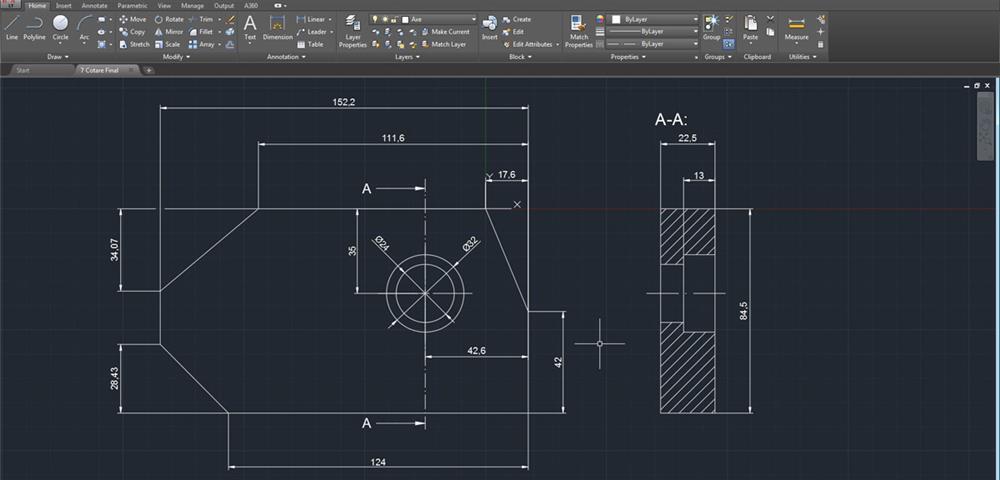Click the Move tool
This screenshot has width=1000, height=480.
tap(133, 19)
